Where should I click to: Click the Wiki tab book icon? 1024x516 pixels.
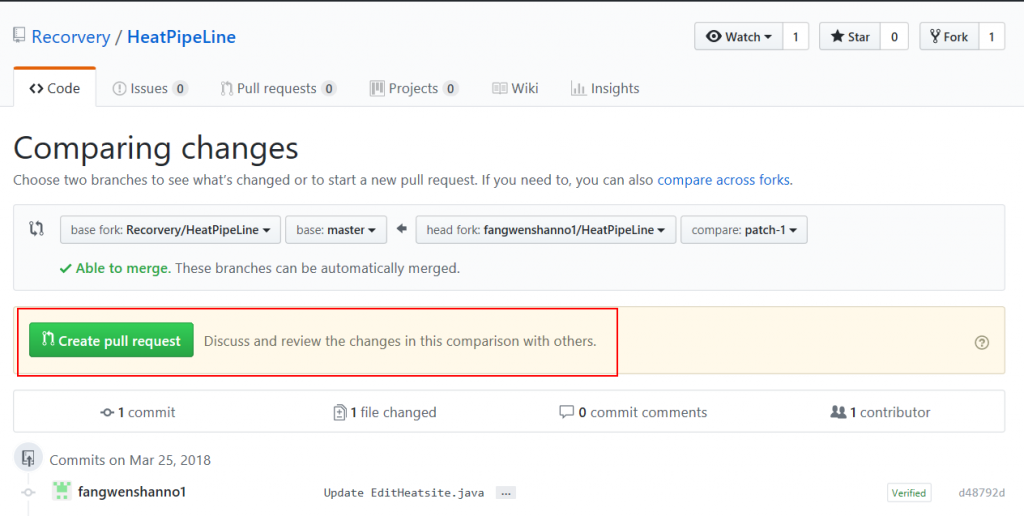pos(500,88)
